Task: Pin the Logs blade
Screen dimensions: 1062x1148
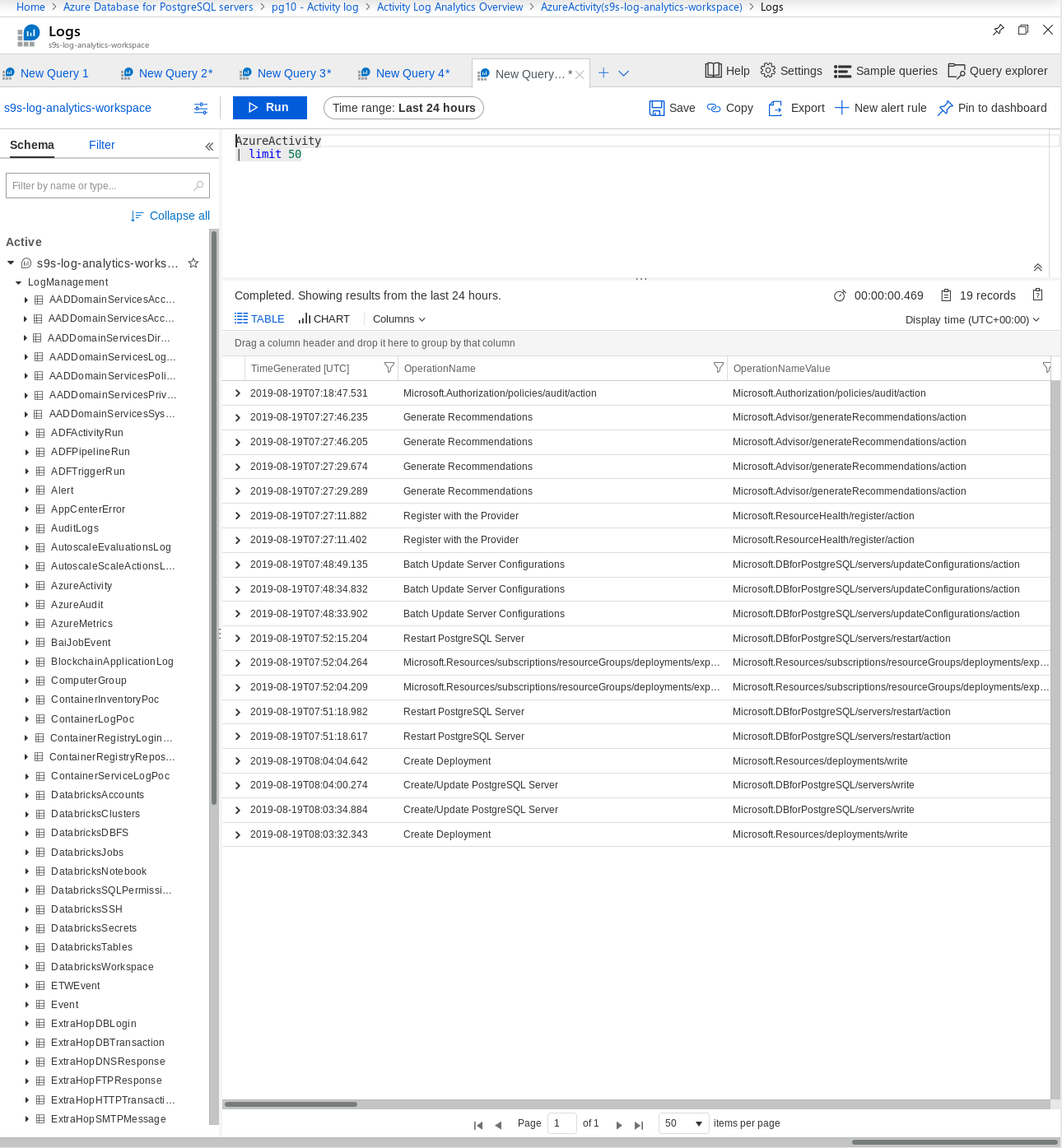Action: pyautogui.click(x=999, y=30)
